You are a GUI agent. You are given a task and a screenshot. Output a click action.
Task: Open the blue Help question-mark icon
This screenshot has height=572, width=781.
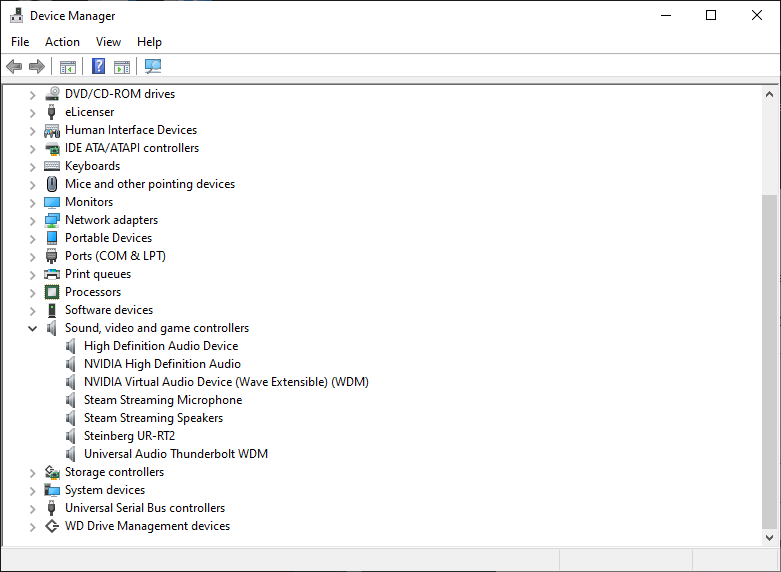99,66
